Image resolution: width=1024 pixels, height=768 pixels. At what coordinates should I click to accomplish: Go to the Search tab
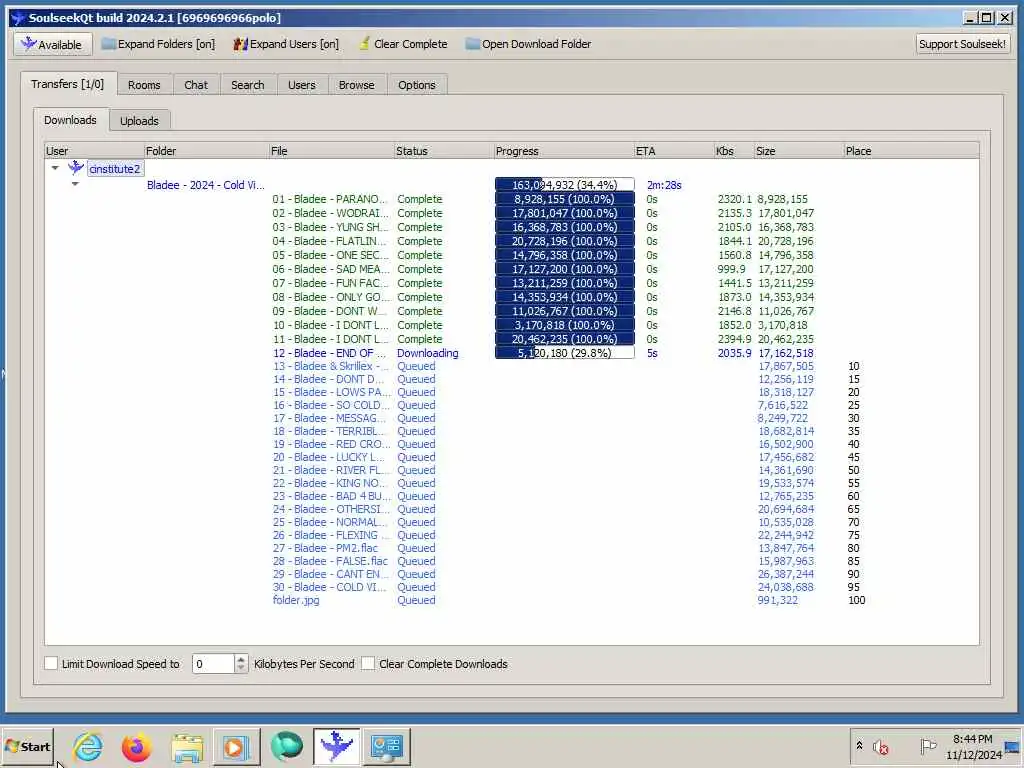(248, 85)
